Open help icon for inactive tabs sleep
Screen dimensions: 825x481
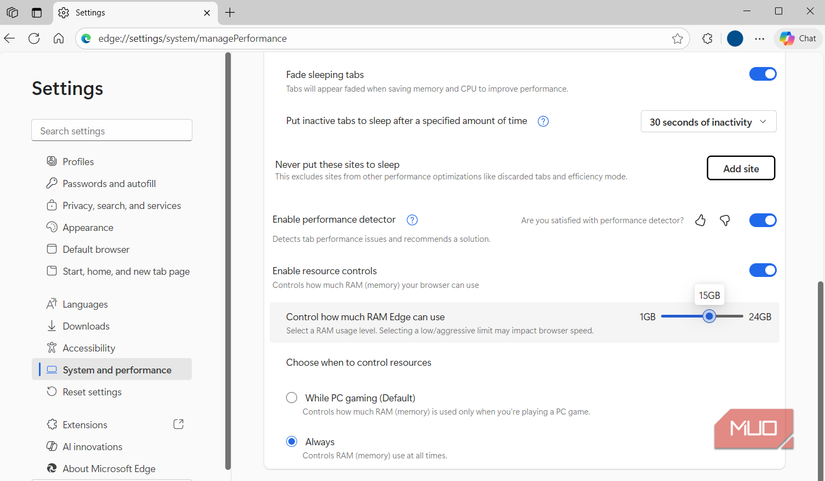coord(543,122)
